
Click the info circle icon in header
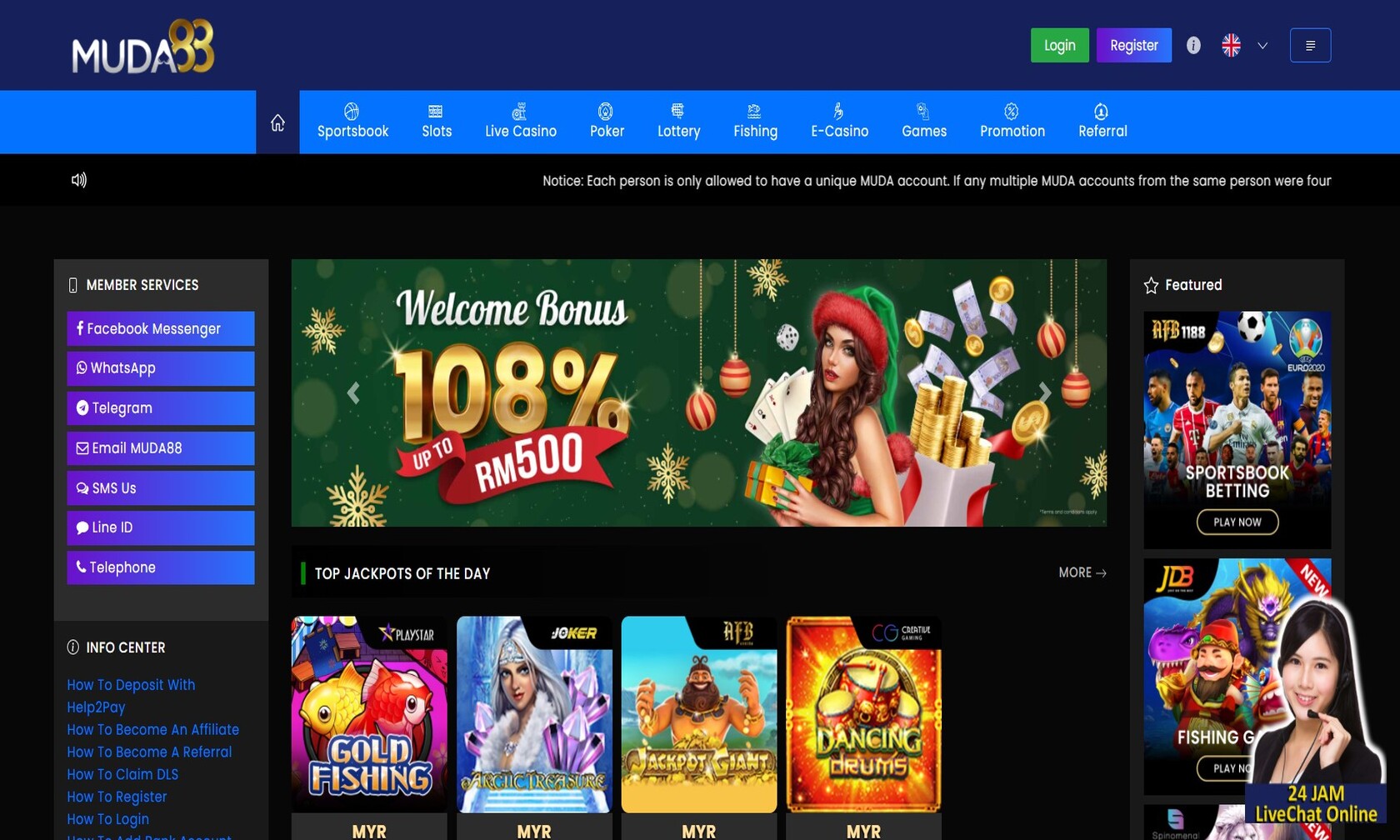point(1193,46)
